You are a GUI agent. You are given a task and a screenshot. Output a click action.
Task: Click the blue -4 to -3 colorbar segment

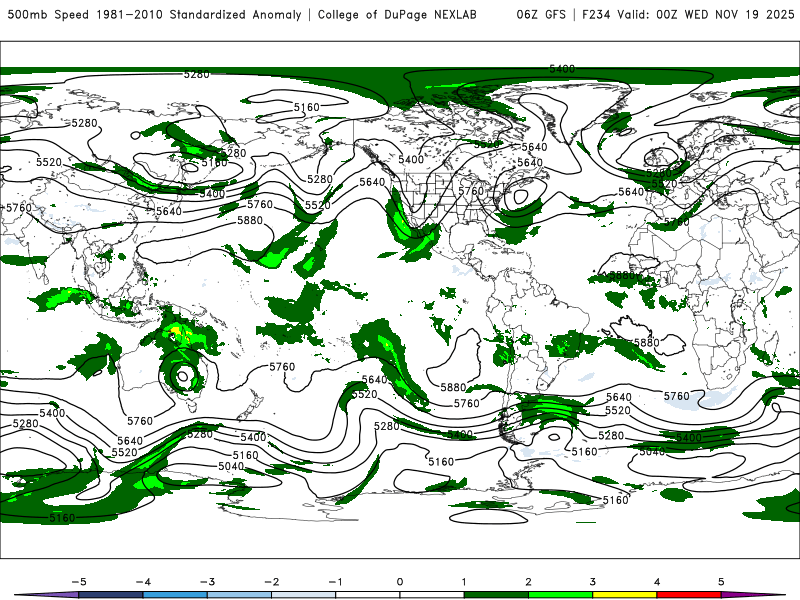tap(175, 595)
